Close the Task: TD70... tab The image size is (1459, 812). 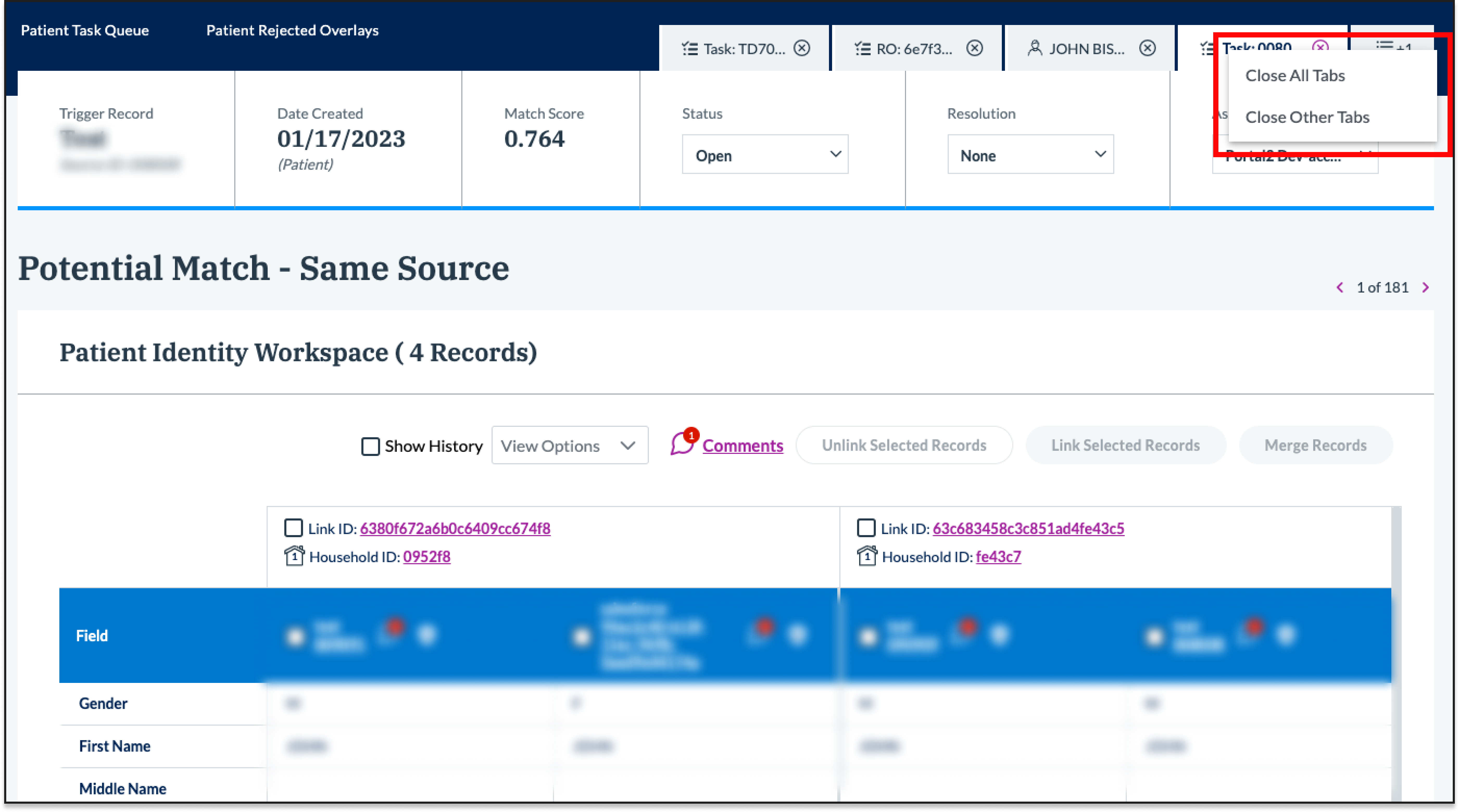[801, 48]
